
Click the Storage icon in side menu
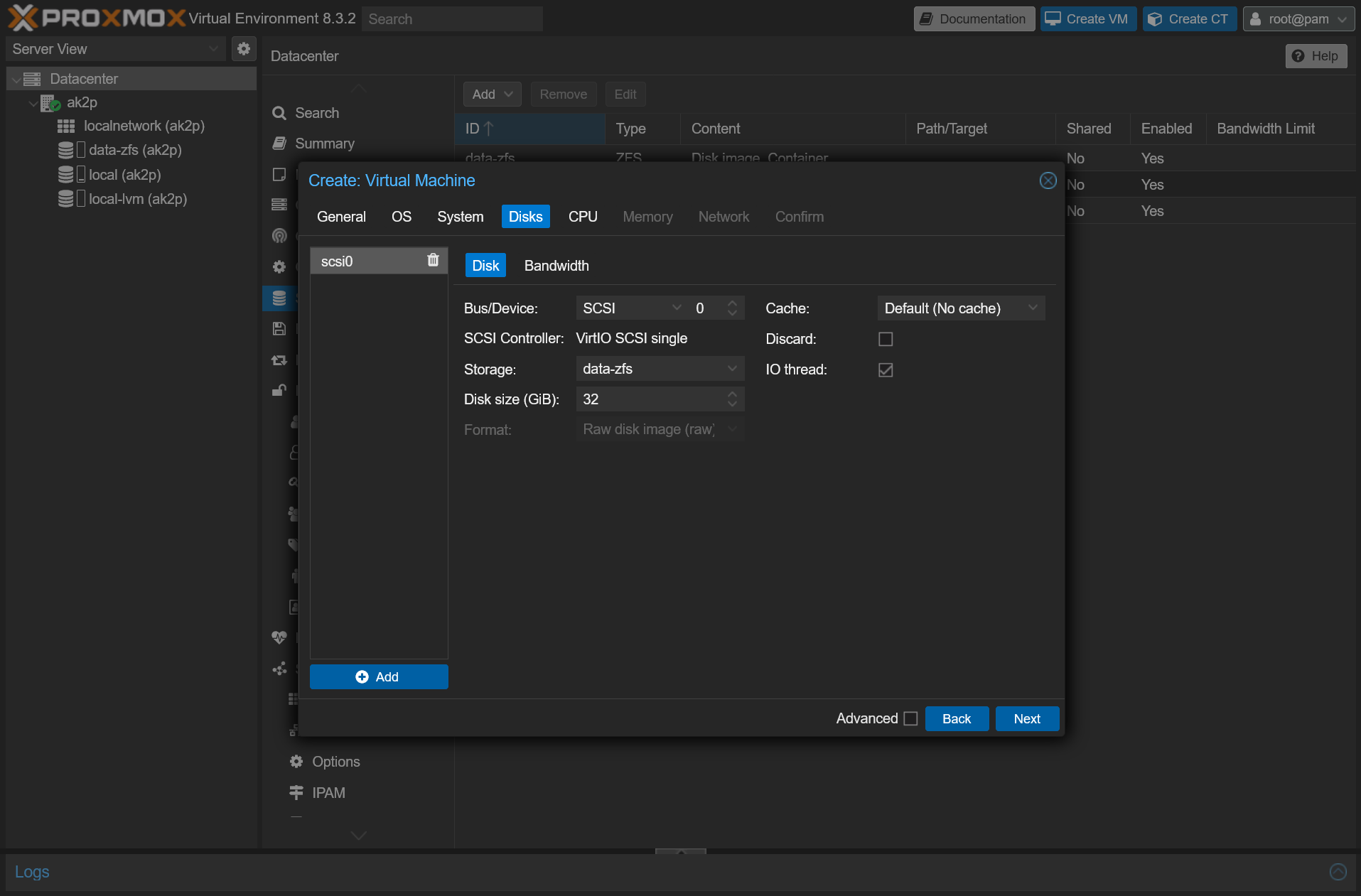pyautogui.click(x=279, y=298)
